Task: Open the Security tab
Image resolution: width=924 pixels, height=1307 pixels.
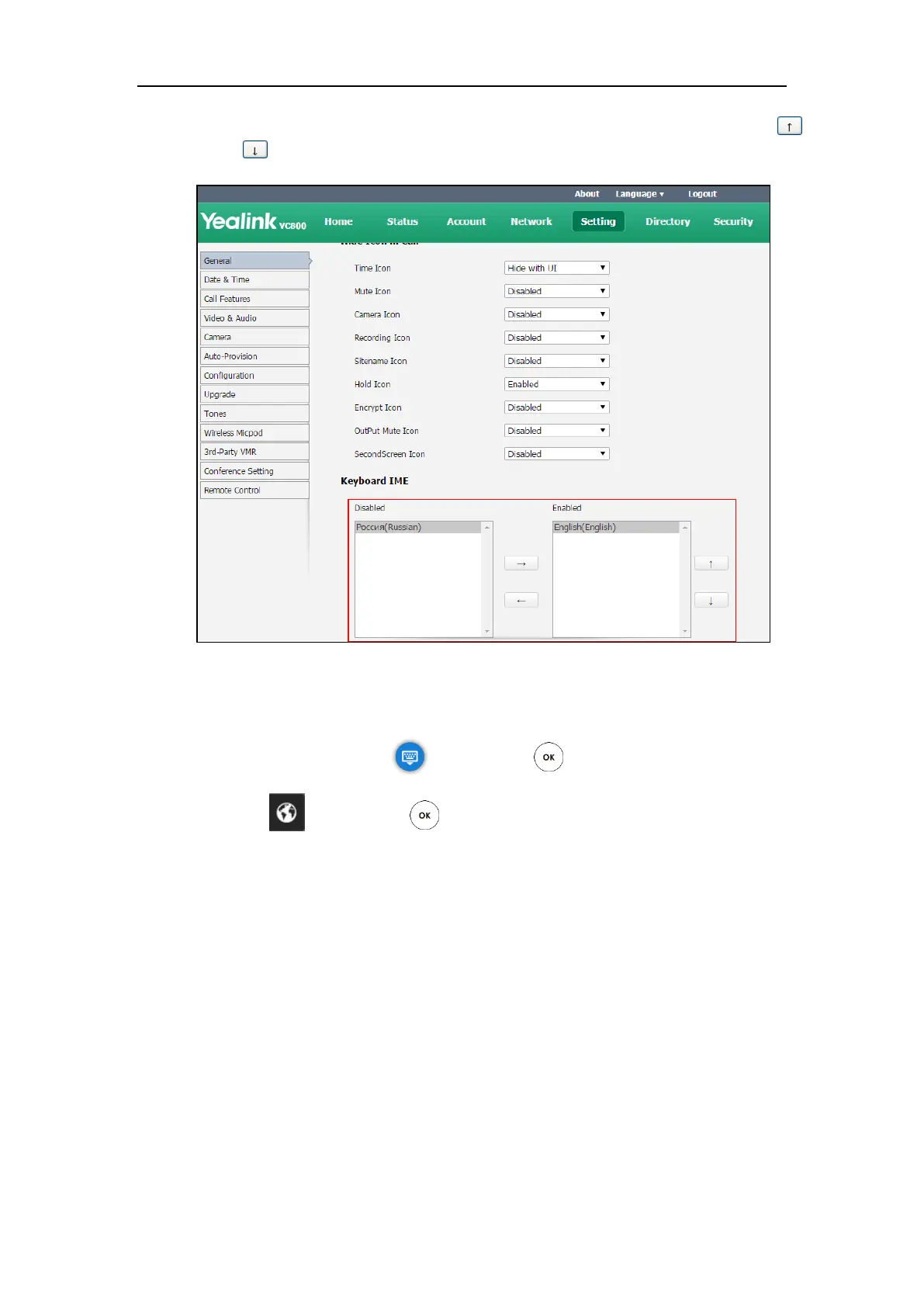Action: [x=733, y=221]
